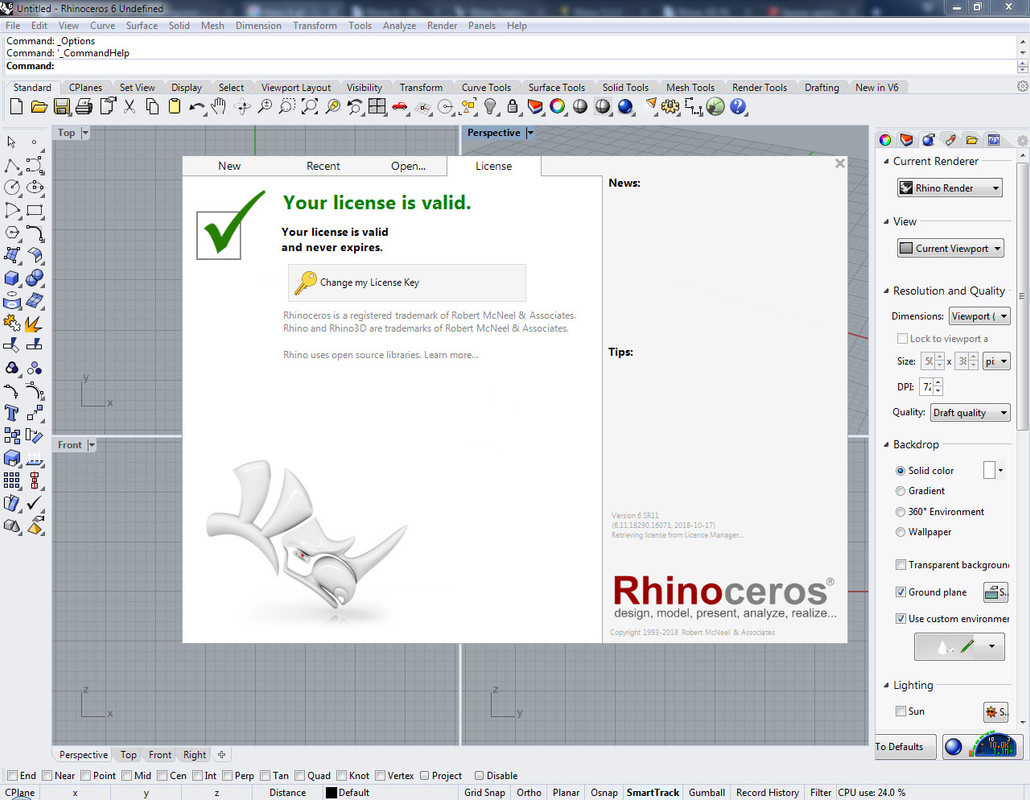Enable the End osnap checkbox
This screenshot has width=1030, height=800.
[x=12, y=776]
